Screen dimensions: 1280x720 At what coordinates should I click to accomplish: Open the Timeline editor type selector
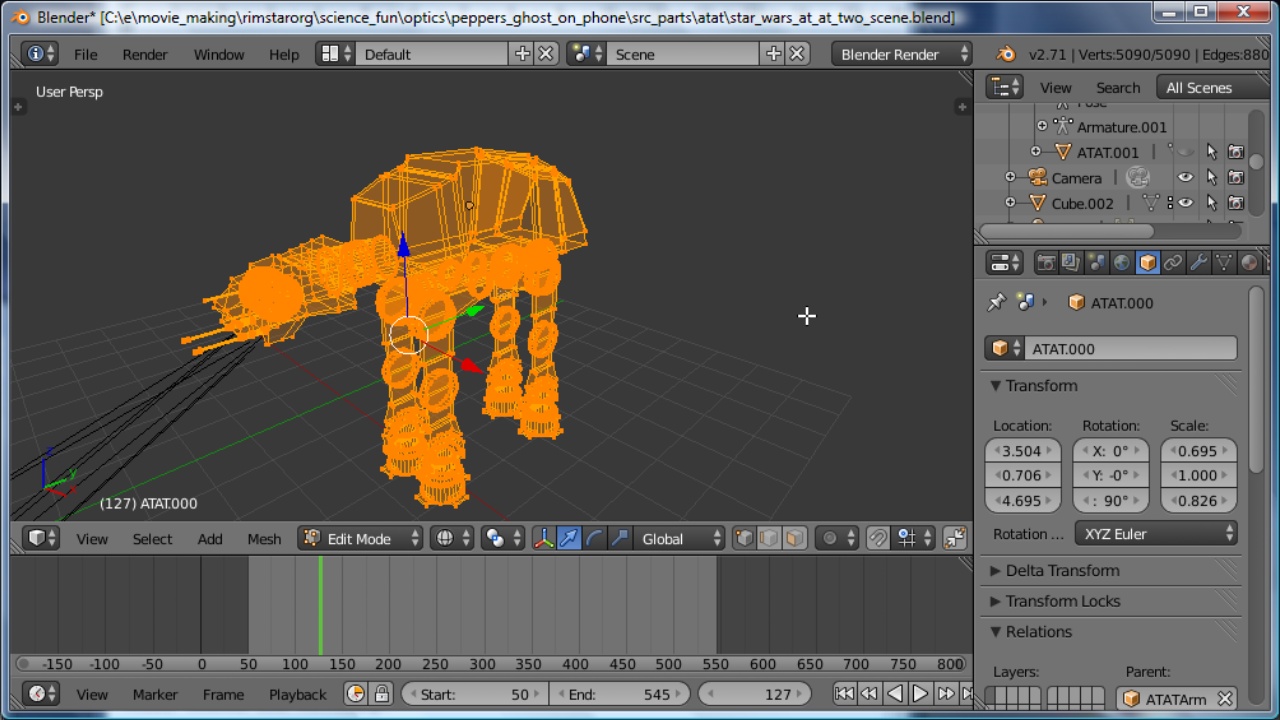click(39, 693)
